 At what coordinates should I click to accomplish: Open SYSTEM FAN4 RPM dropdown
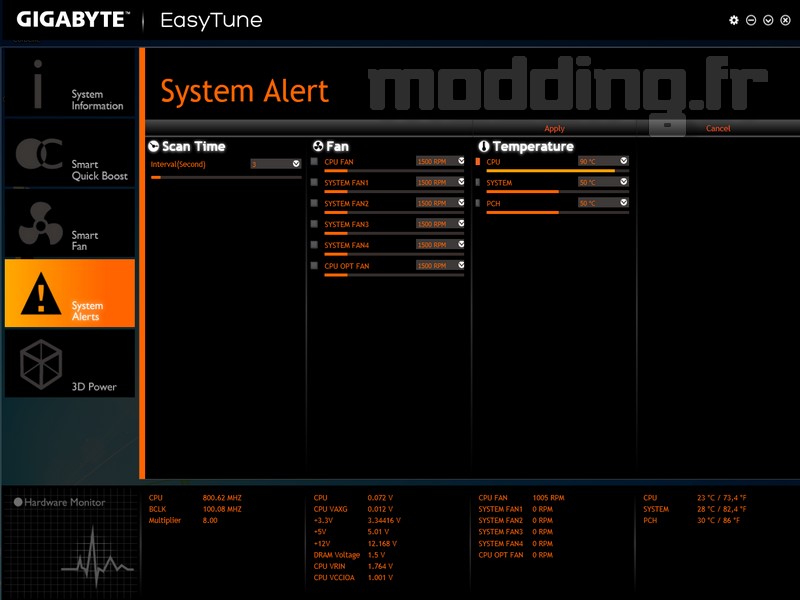440,245
